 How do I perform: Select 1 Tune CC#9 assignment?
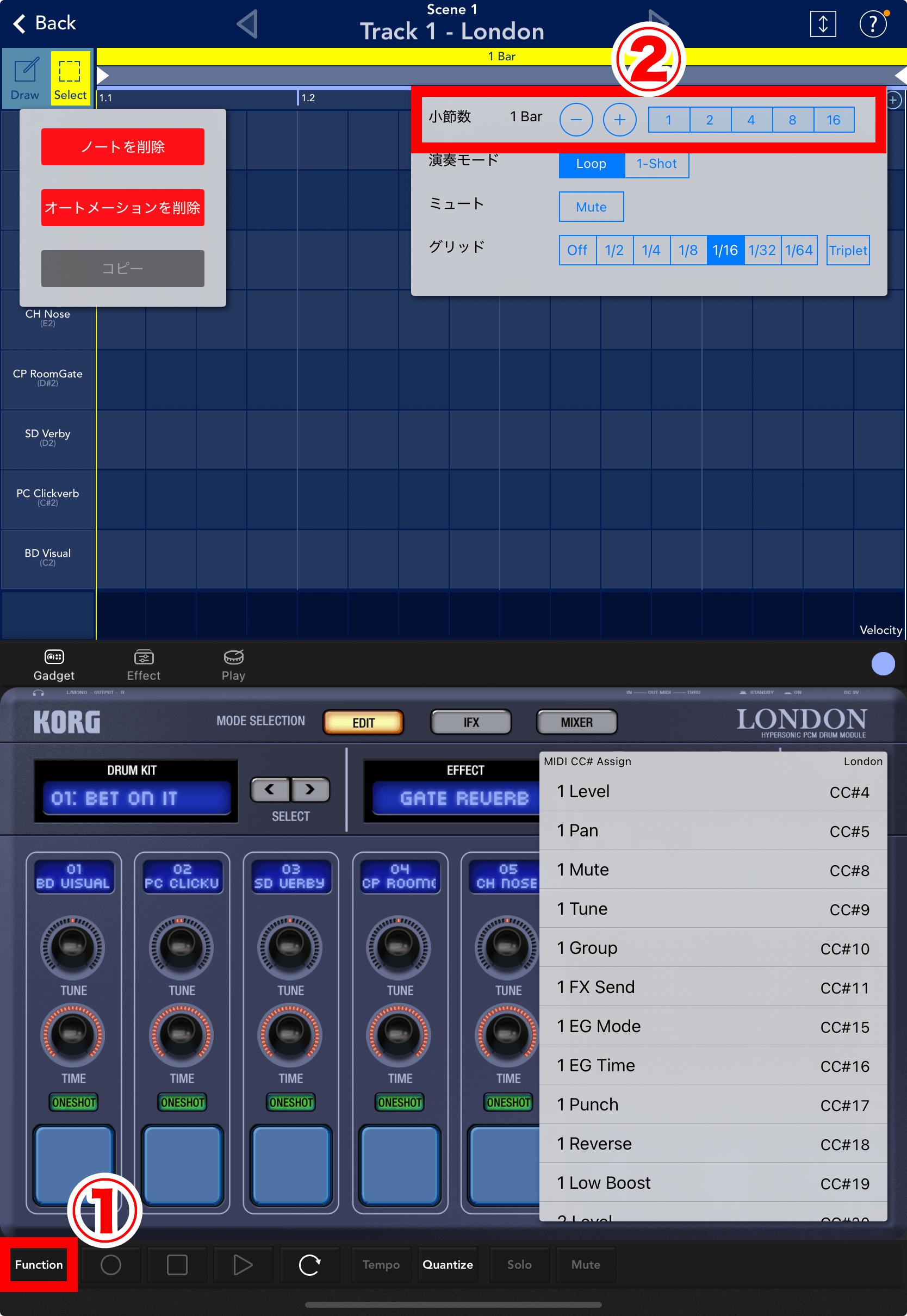coord(713,909)
